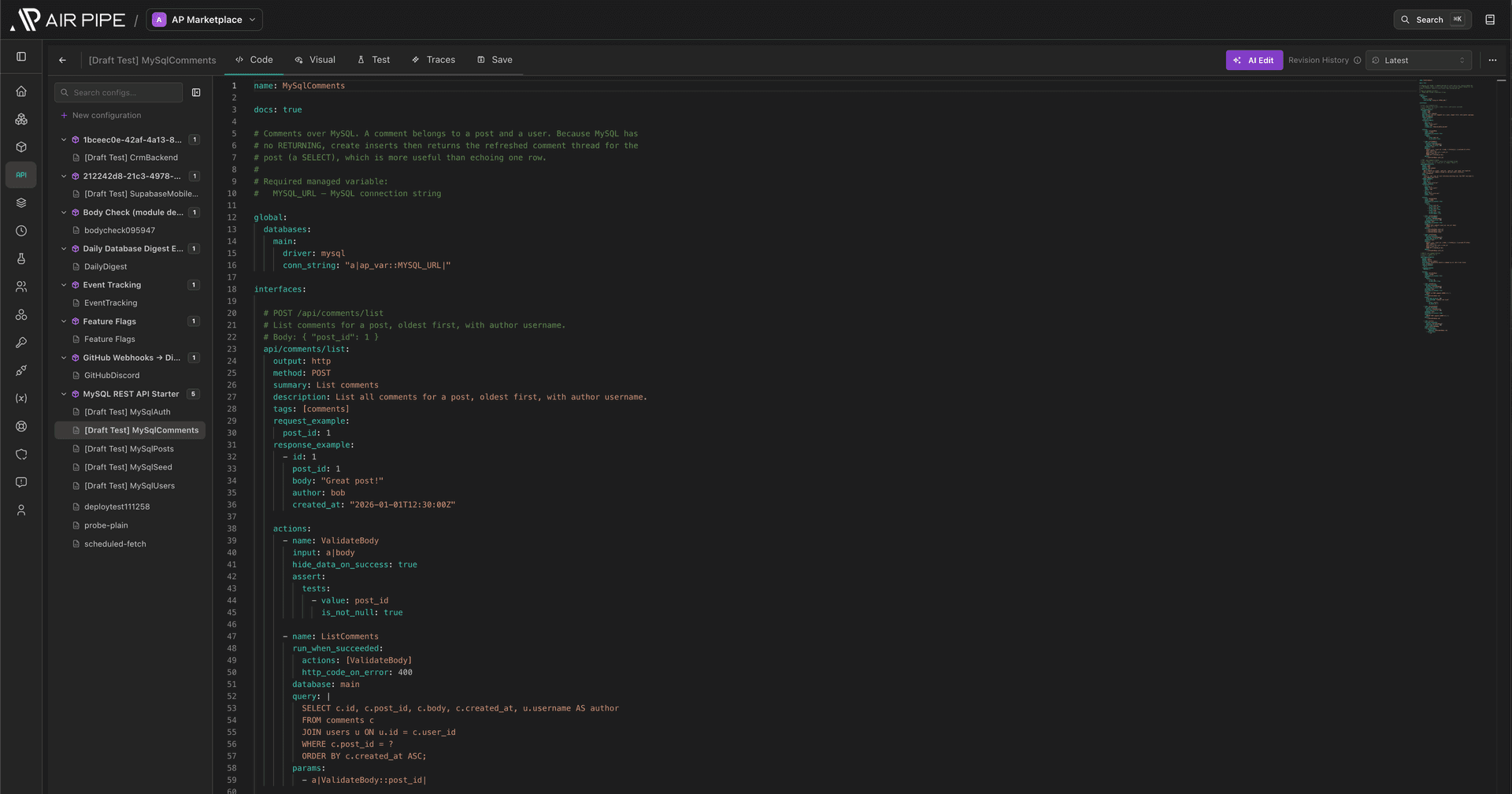
Task: Open the variables (x) icon in sidebar
Action: (x=21, y=399)
